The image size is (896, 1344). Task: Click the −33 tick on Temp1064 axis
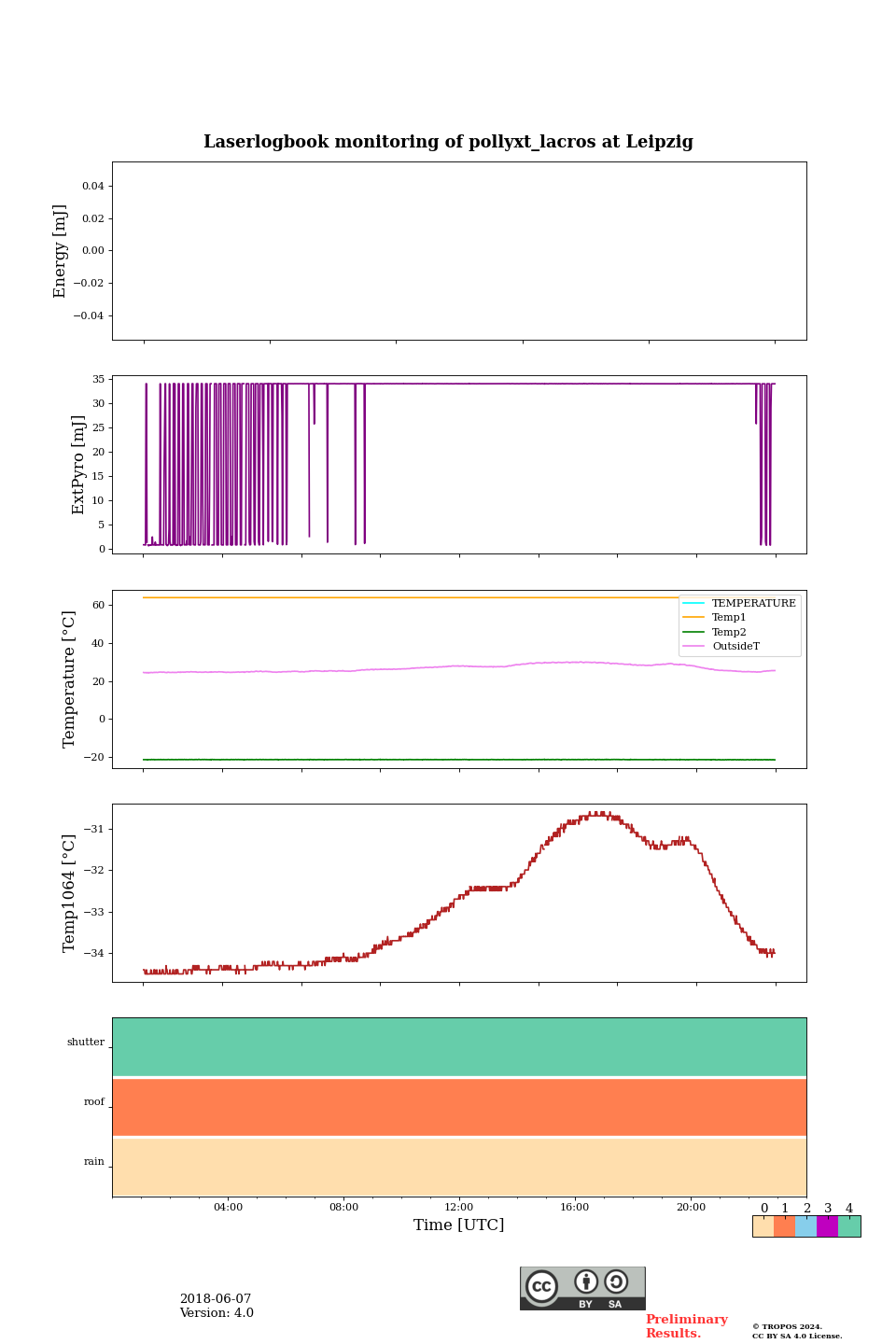pyautogui.click(x=94, y=912)
